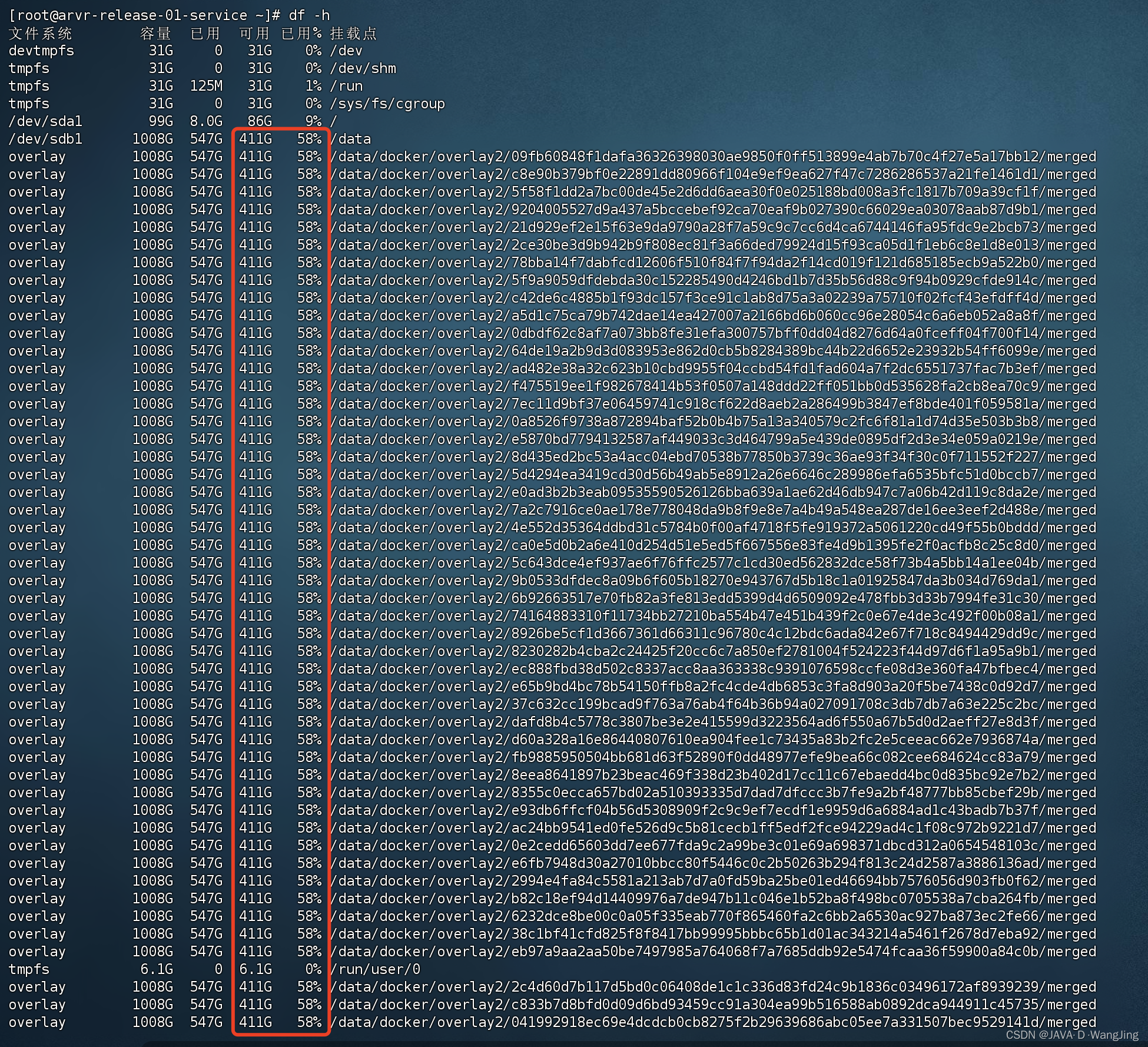
Task: Click the devtmpfs filesystem name
Action: (x=41, y=51)
